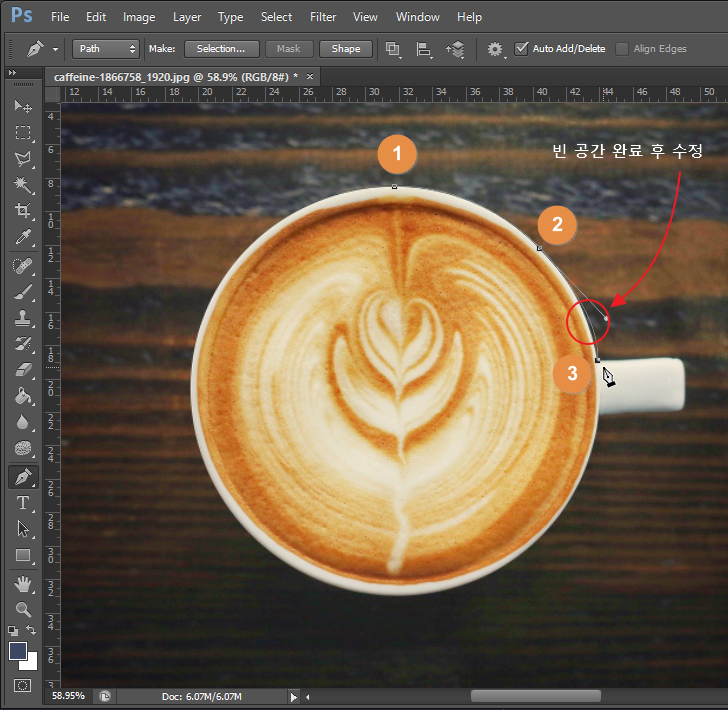Screen dimensions: 728x710
Task: Select the Pen tool in toolbox
Action: (23, 477)
